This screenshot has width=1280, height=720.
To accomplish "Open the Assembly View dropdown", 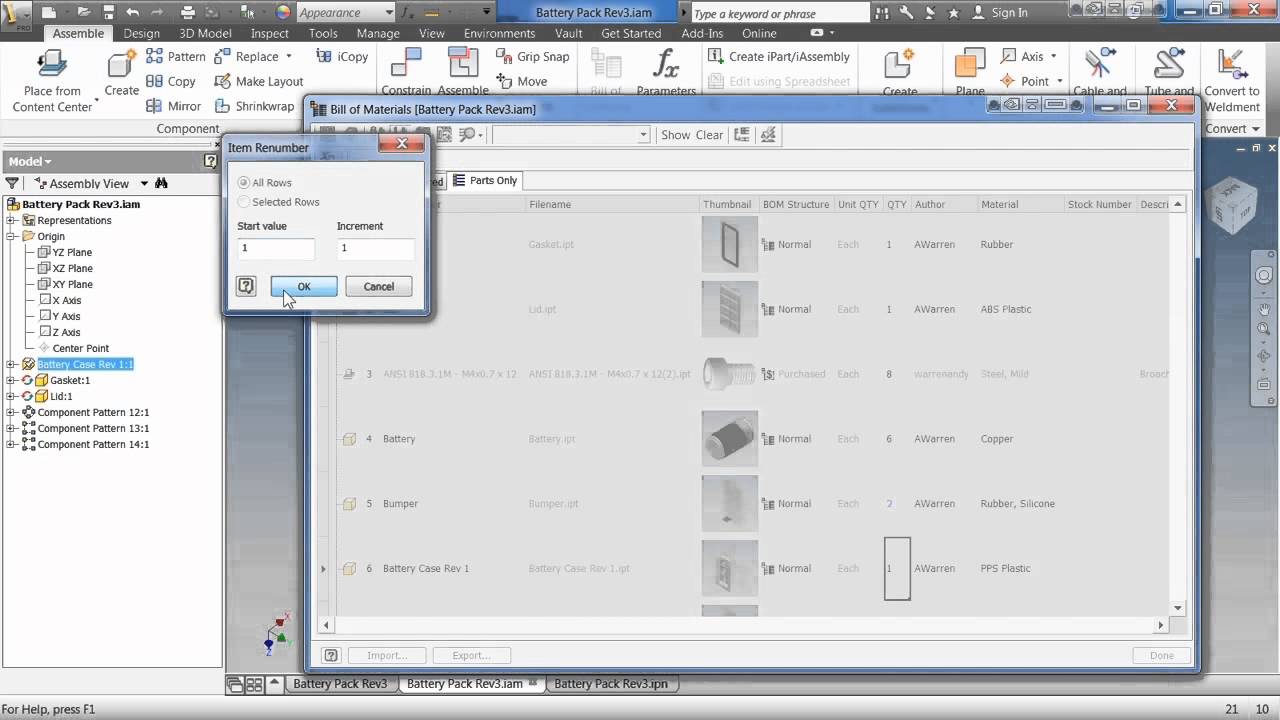I will (x=144, y=183).
